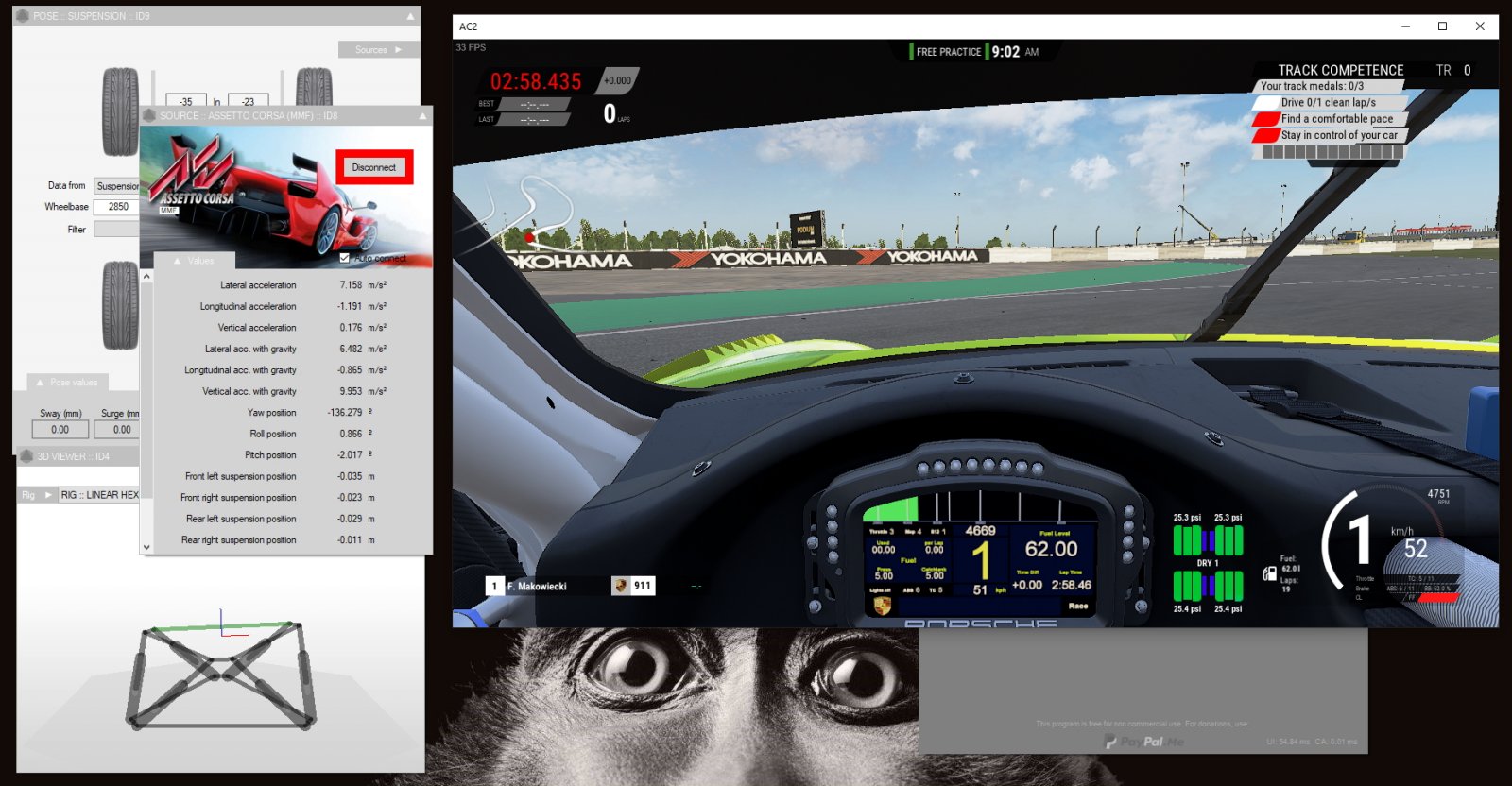Select the Longitudinal acc. with gravity label
Viewport: 1512px width, 786px height.
[240, 370]
